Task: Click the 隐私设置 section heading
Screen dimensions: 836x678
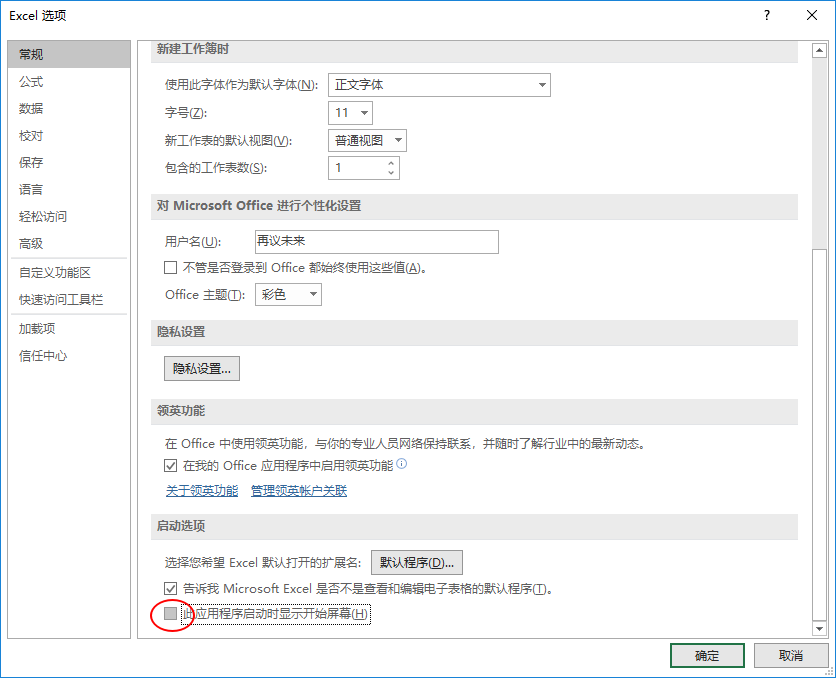Action: tap(181, 332)
